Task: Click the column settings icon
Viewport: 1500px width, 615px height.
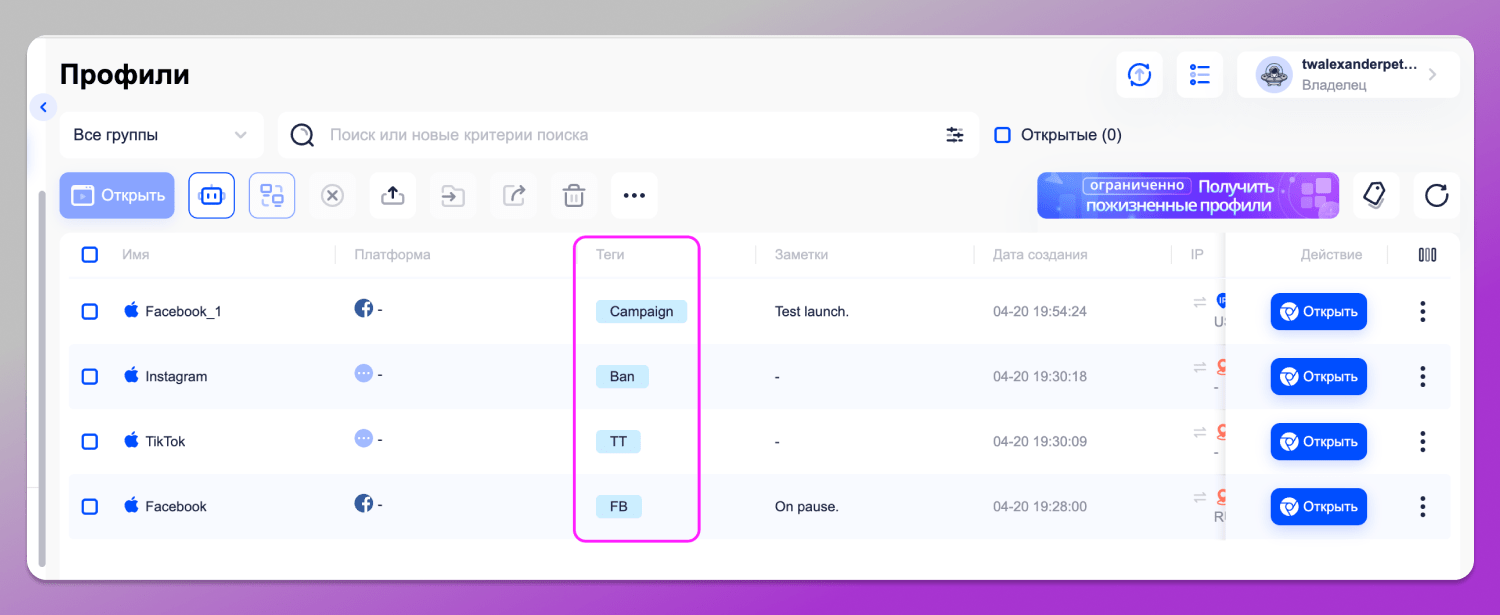Action: coord(1427,255)
